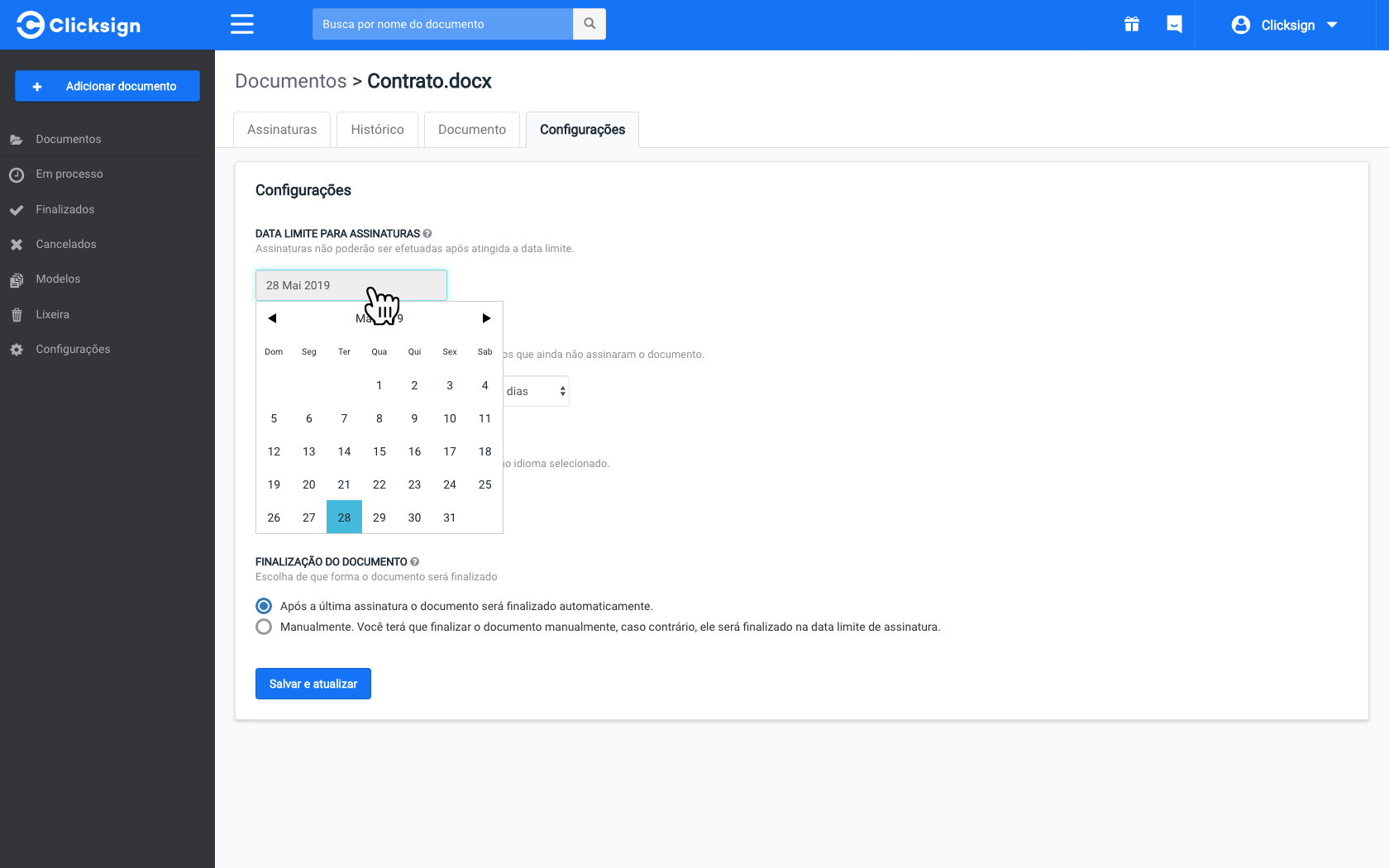
Task: Open the gift icon in header
Action: point(1132,24)
